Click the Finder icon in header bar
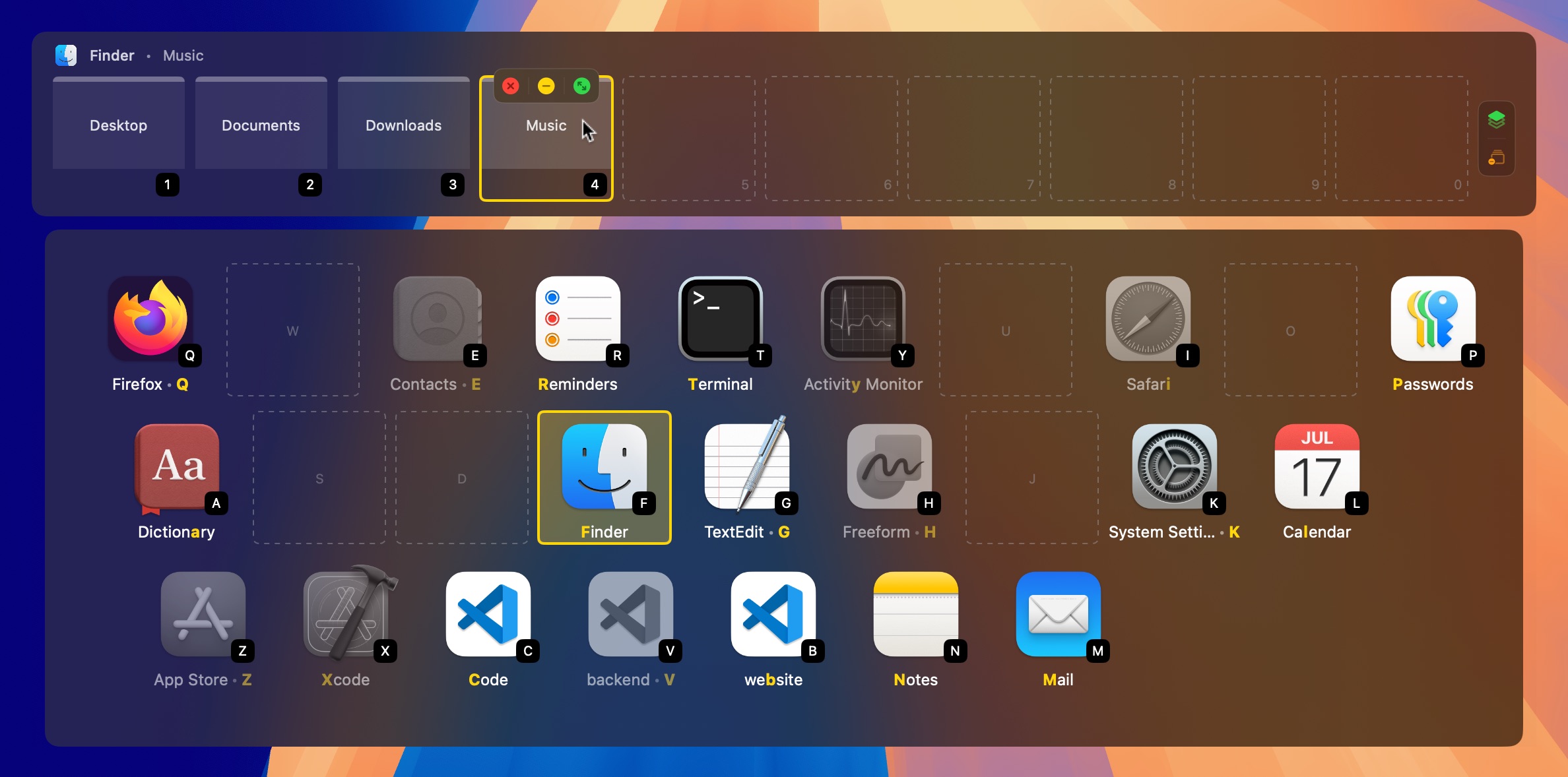 tap(66, 55)
